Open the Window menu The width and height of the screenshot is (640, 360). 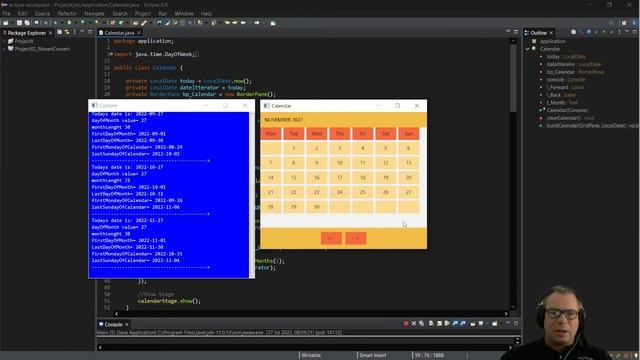click(184, 13)
